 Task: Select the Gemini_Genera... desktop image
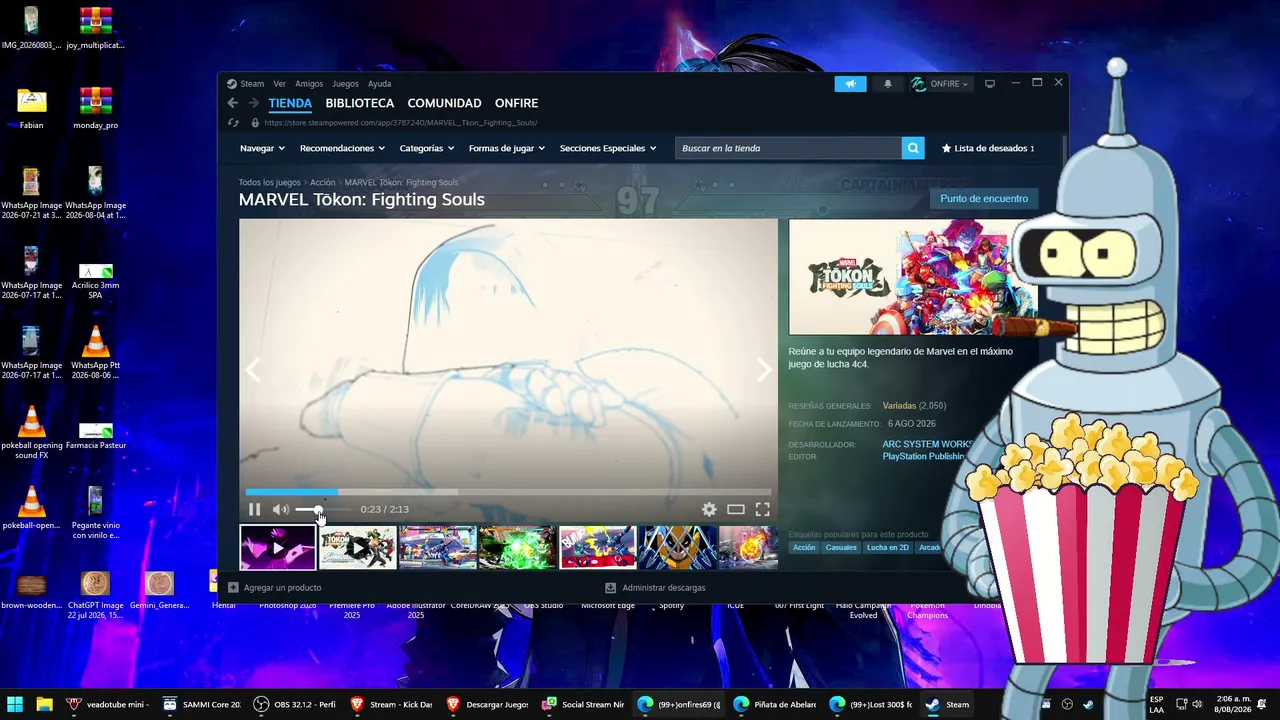pyautogui.click(x=159, y=590)
